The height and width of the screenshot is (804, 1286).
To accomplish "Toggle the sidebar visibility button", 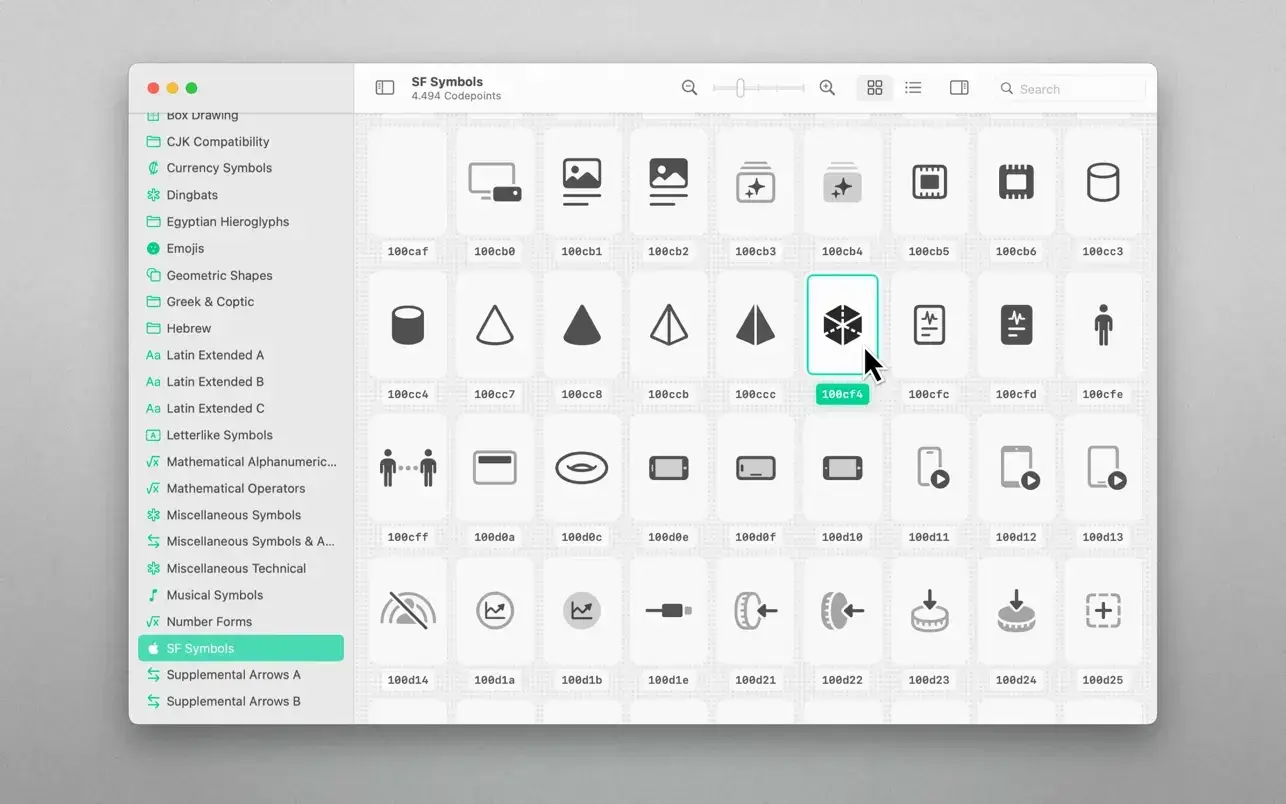I will (385, 88).
